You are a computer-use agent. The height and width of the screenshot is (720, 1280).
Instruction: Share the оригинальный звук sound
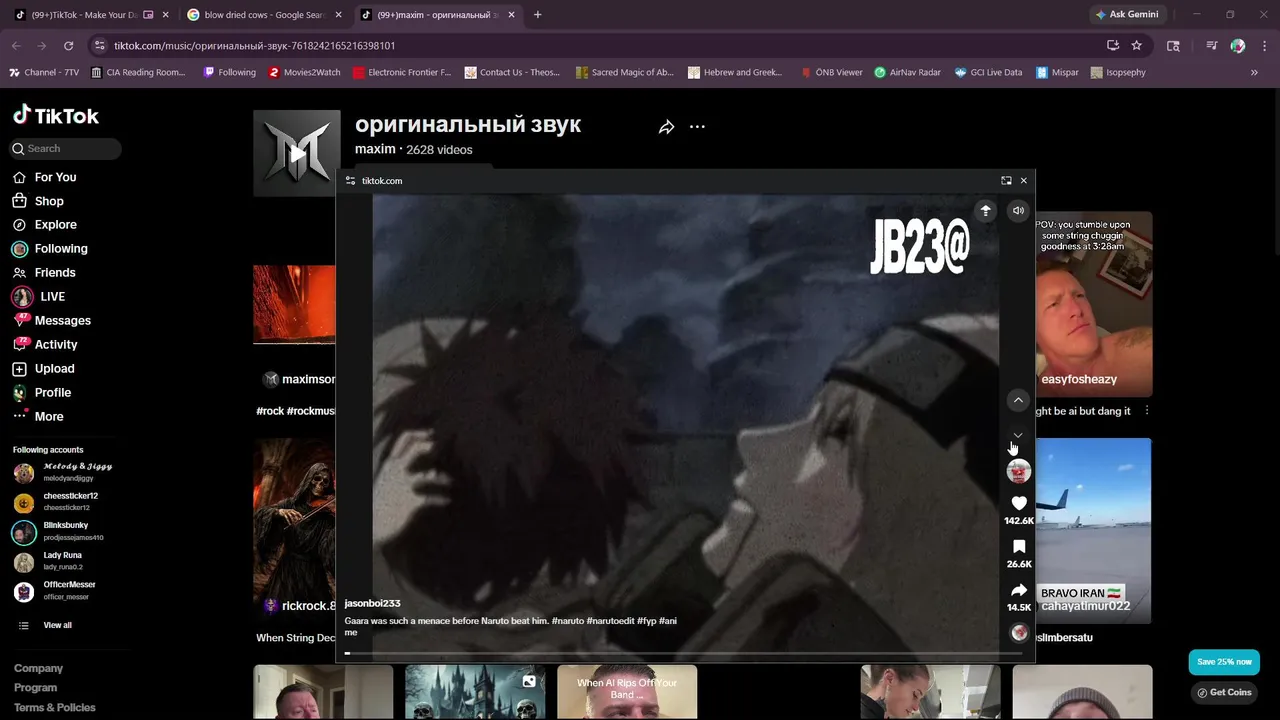pos(666,127)
